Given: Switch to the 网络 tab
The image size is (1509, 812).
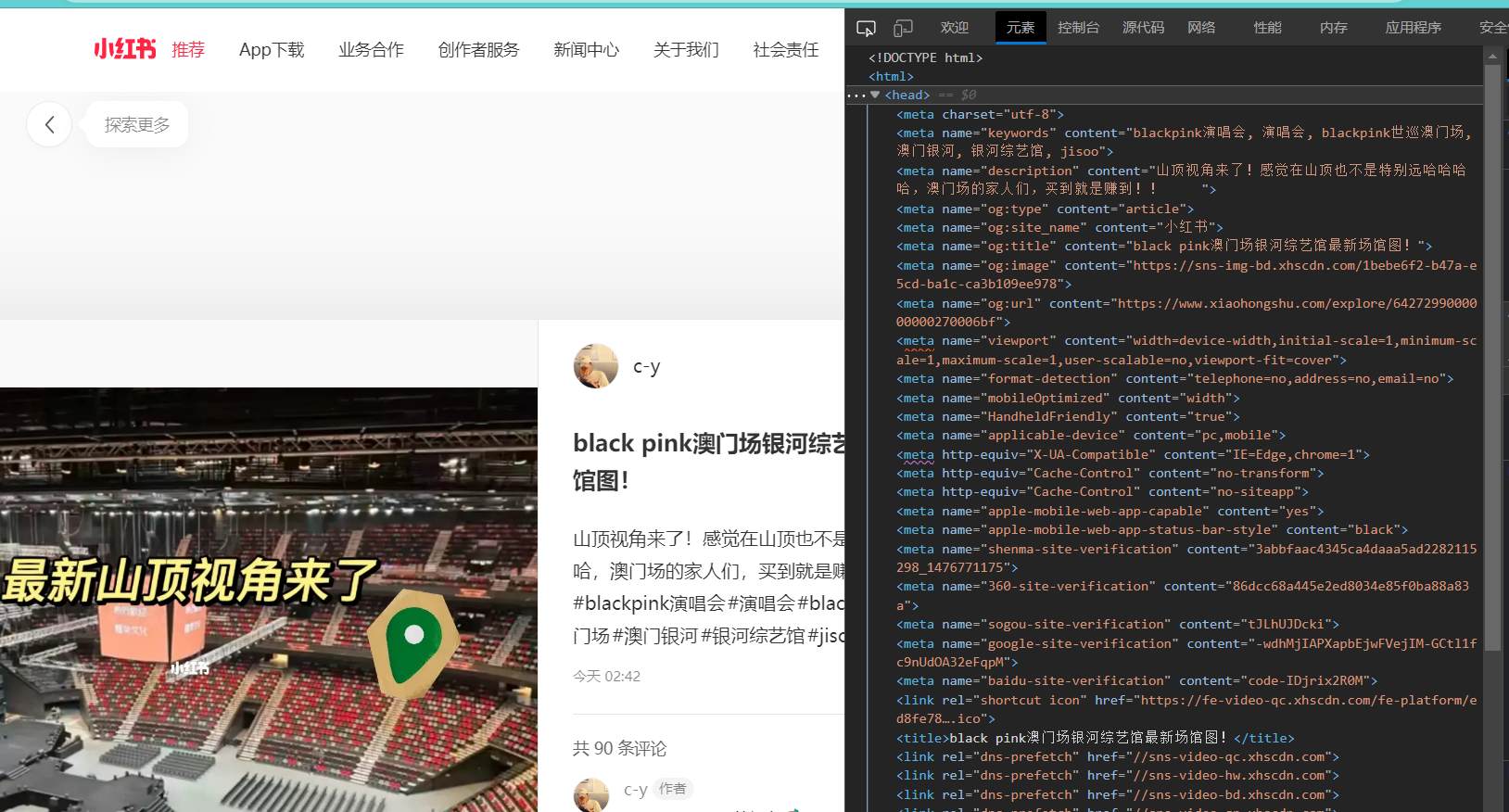Looking at the screenshot, I should click(1201, 28).
